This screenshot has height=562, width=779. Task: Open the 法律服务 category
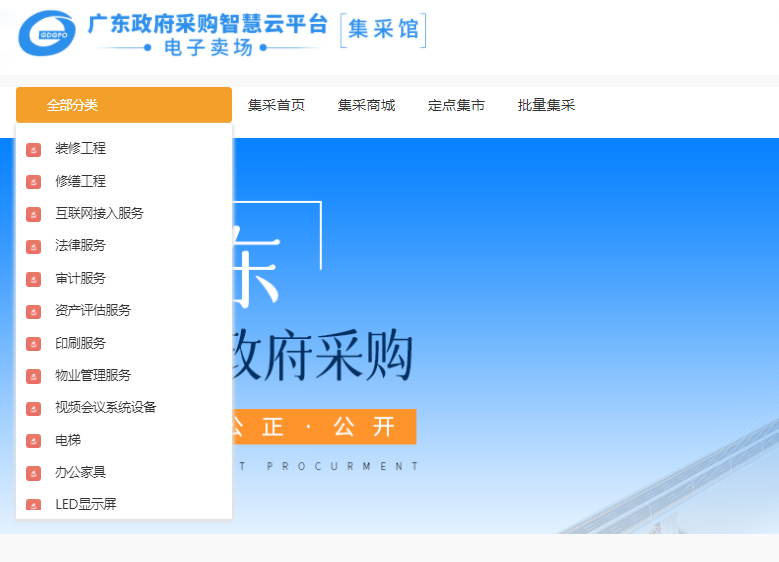[80, 245]
